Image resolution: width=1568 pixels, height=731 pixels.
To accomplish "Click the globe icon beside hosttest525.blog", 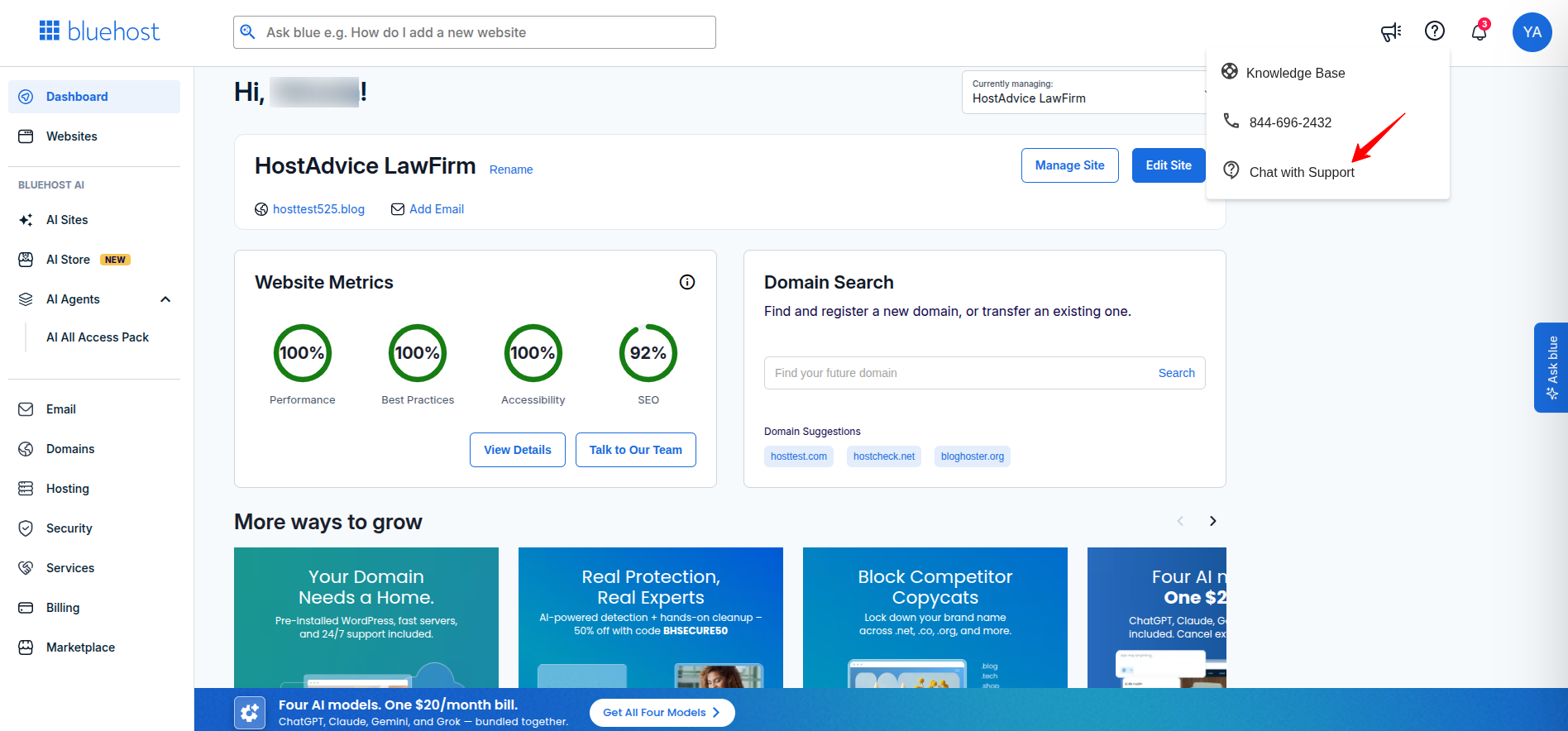I will coord(261,209).
